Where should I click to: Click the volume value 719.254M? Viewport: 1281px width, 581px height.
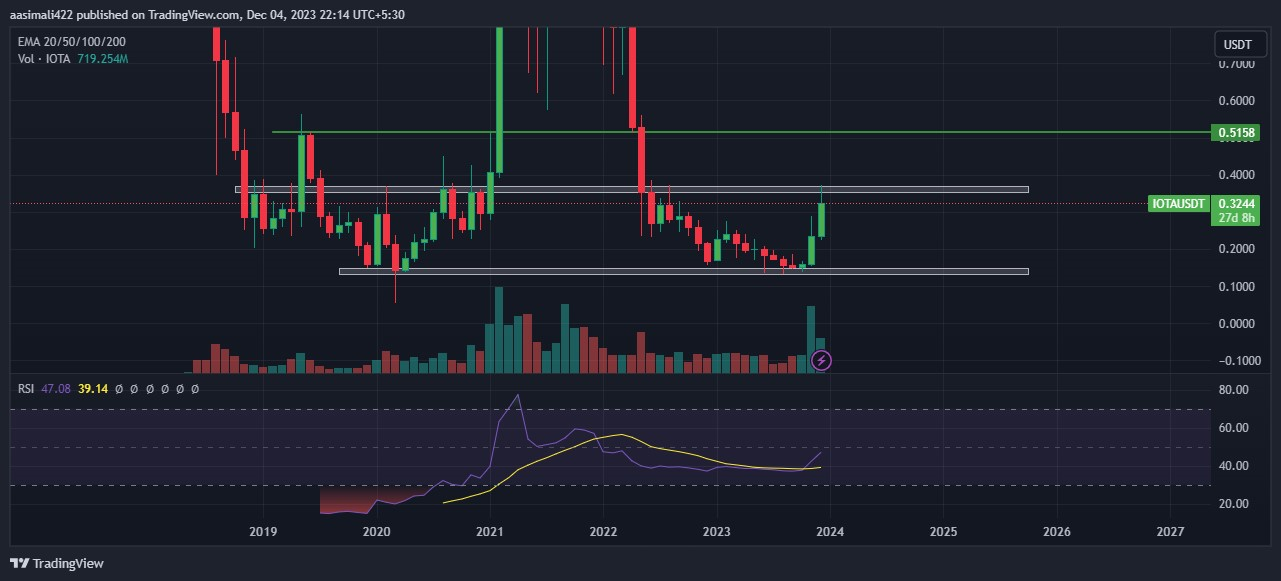103,59
